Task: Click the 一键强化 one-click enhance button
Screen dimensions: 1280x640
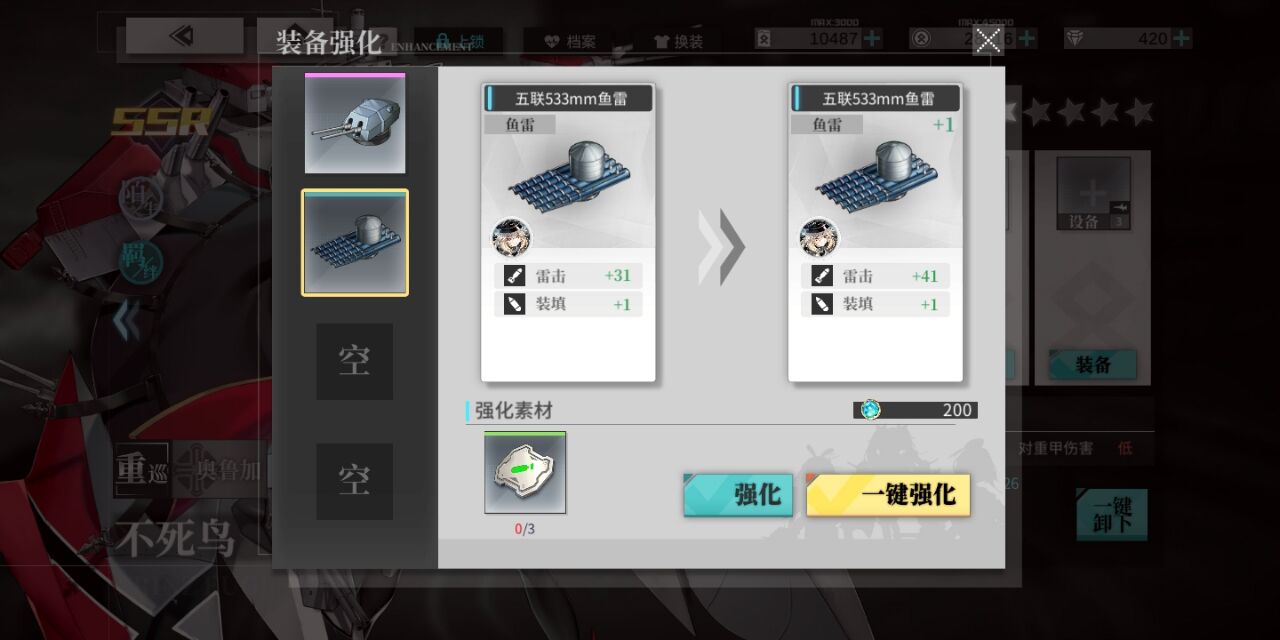Action: [x=888, y=494]
